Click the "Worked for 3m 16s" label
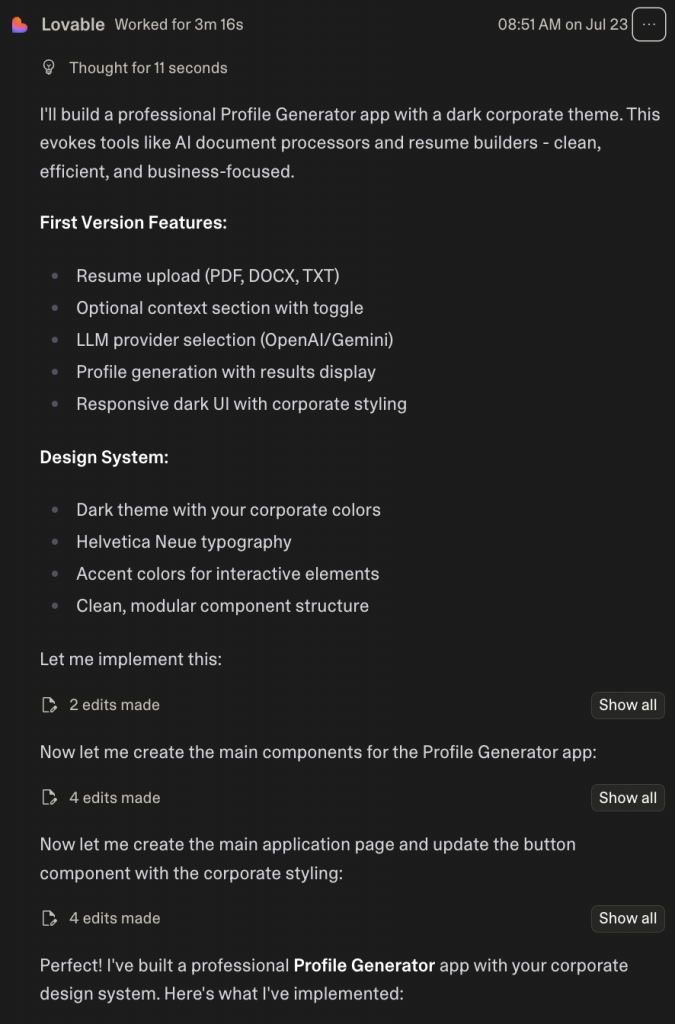 click(179, 25)
